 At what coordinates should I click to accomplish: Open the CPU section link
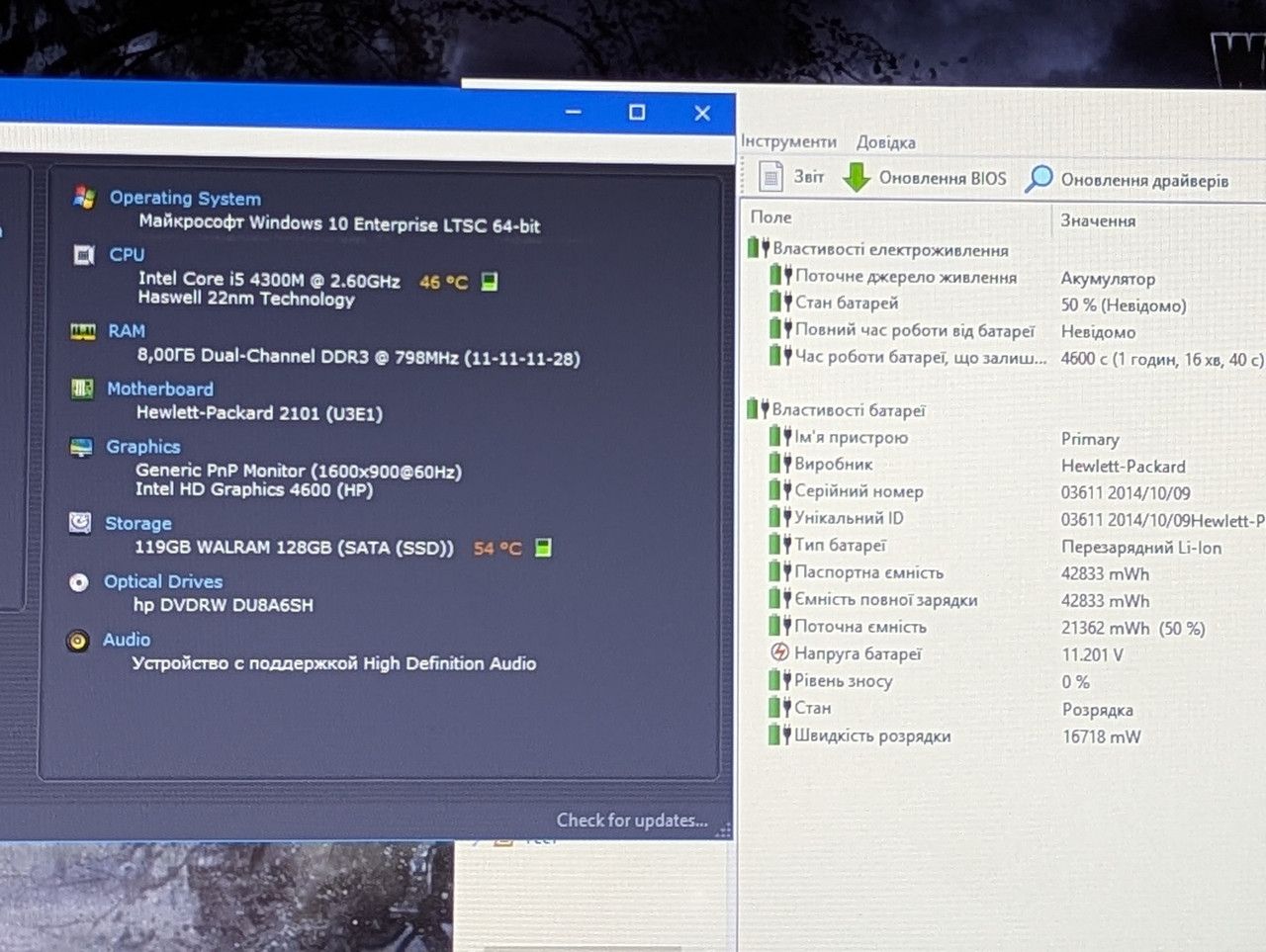pos(127,254)
